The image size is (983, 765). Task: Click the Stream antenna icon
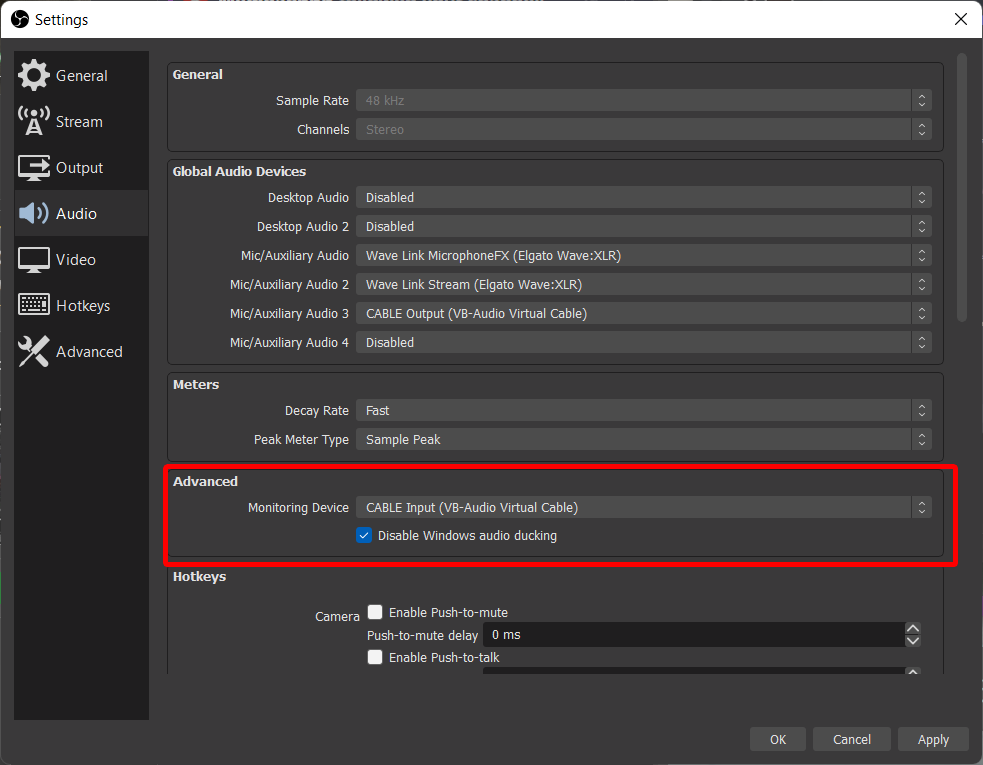33,121
